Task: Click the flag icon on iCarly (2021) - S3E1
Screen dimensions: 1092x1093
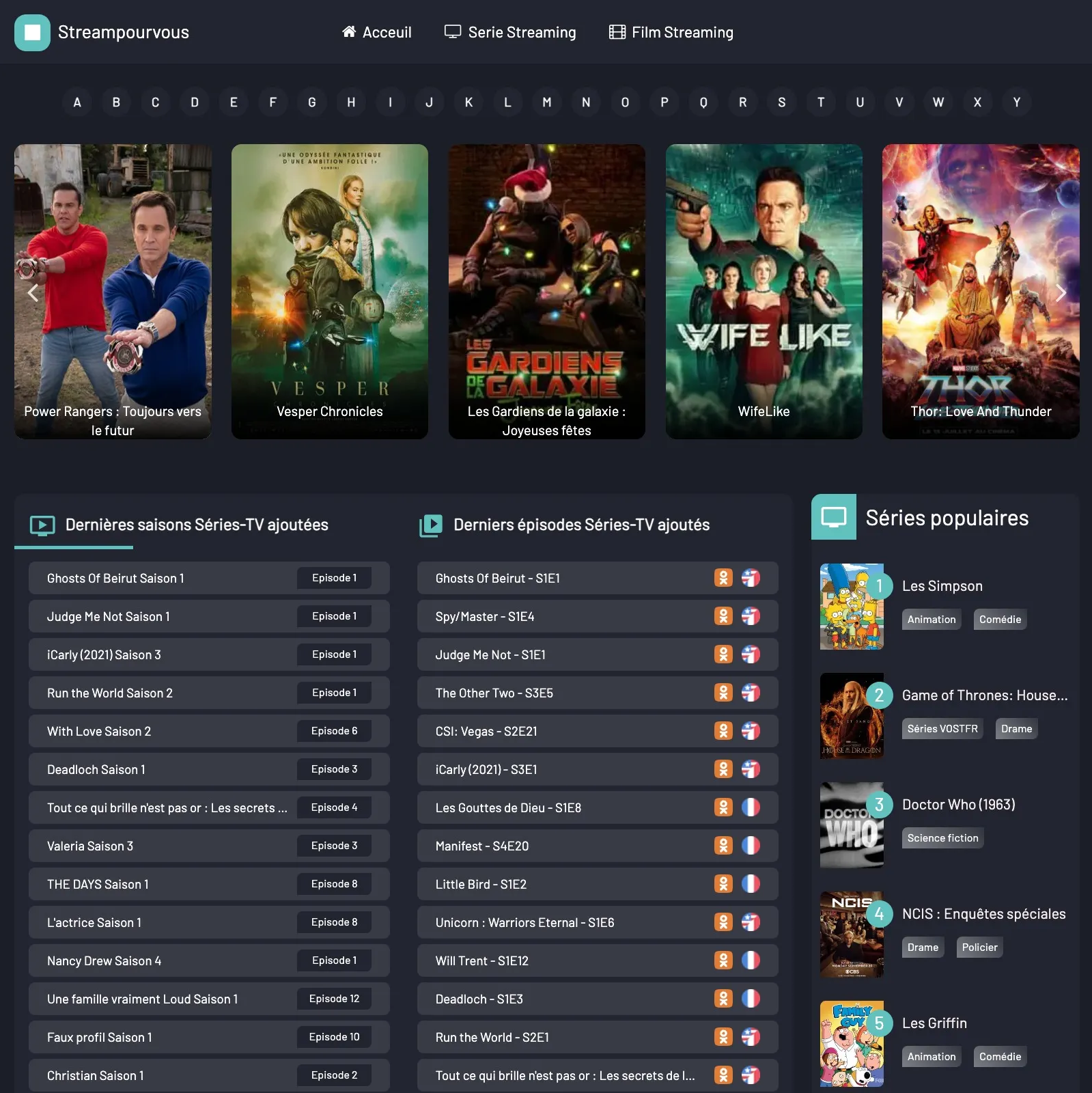Action: (751, 769)
